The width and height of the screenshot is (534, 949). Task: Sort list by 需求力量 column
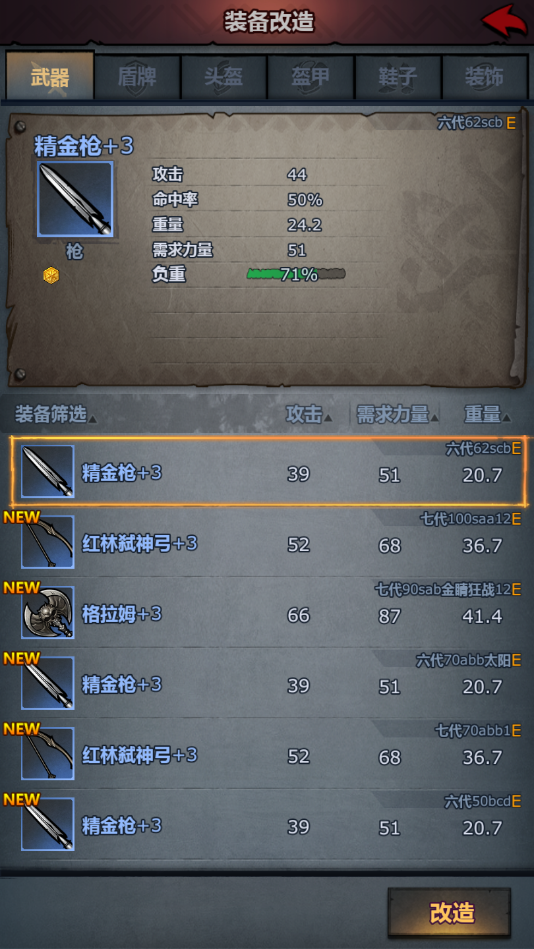point(397,415)
